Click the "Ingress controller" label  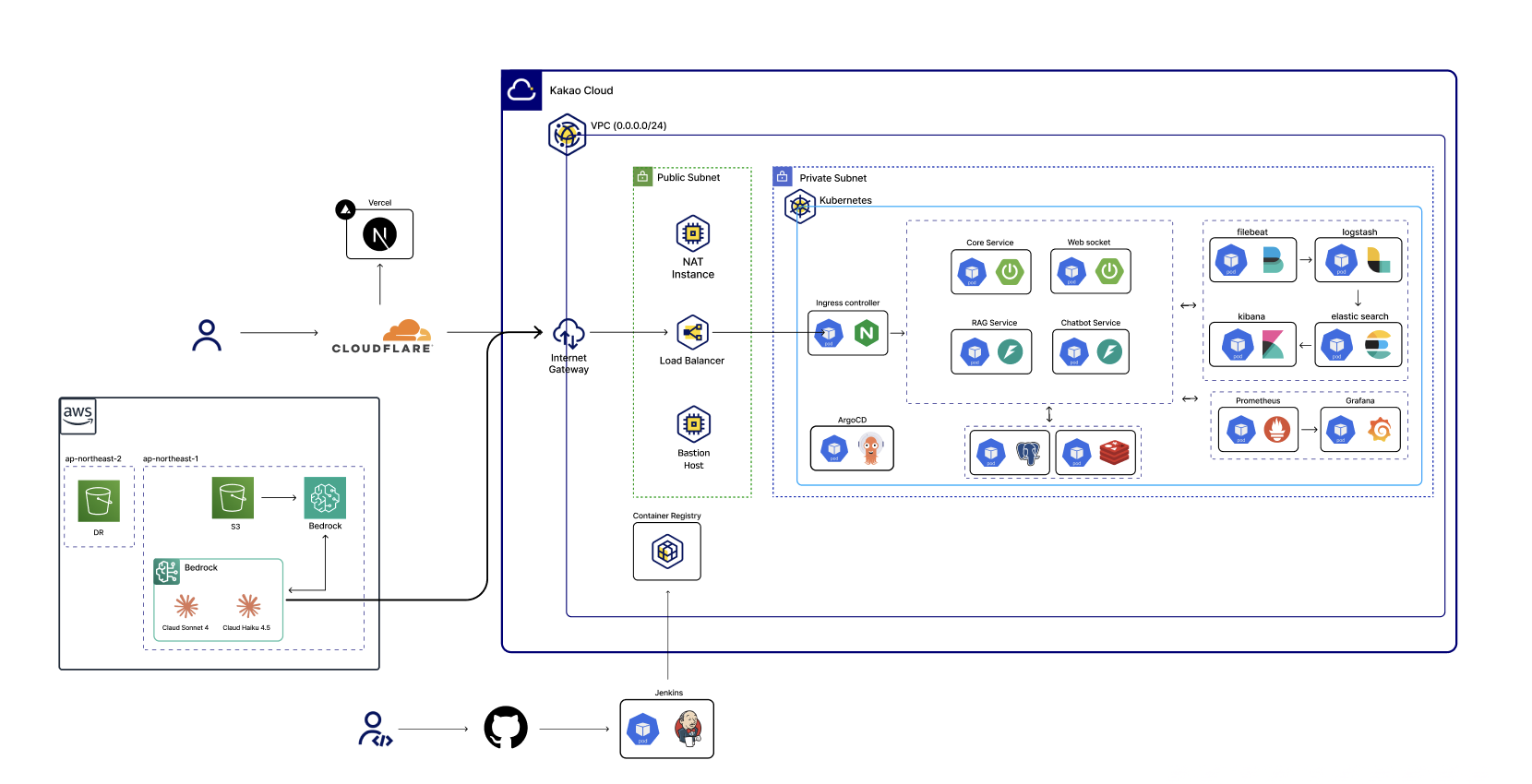coord(848,303)
